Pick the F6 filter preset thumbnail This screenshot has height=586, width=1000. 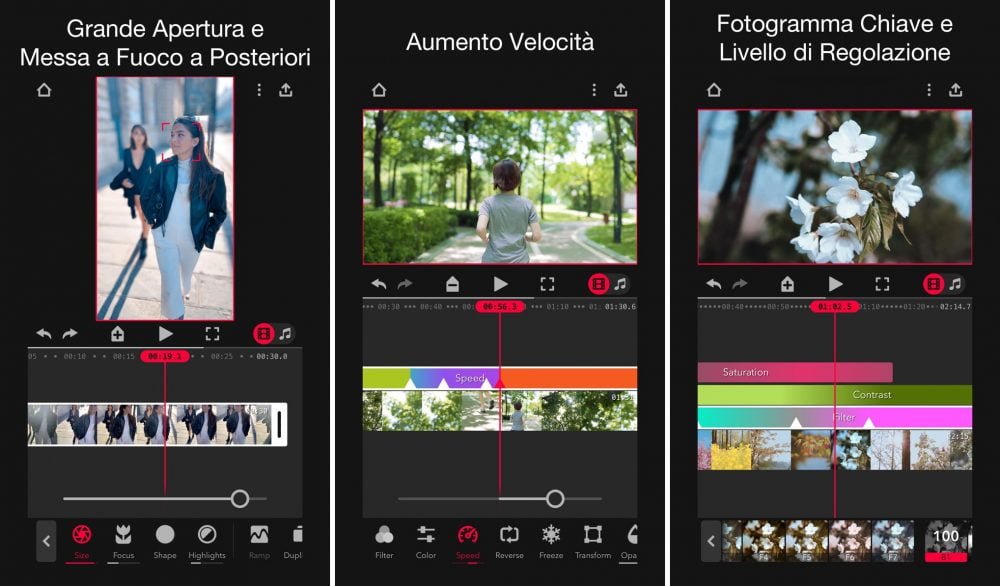[x=850, y=540]
